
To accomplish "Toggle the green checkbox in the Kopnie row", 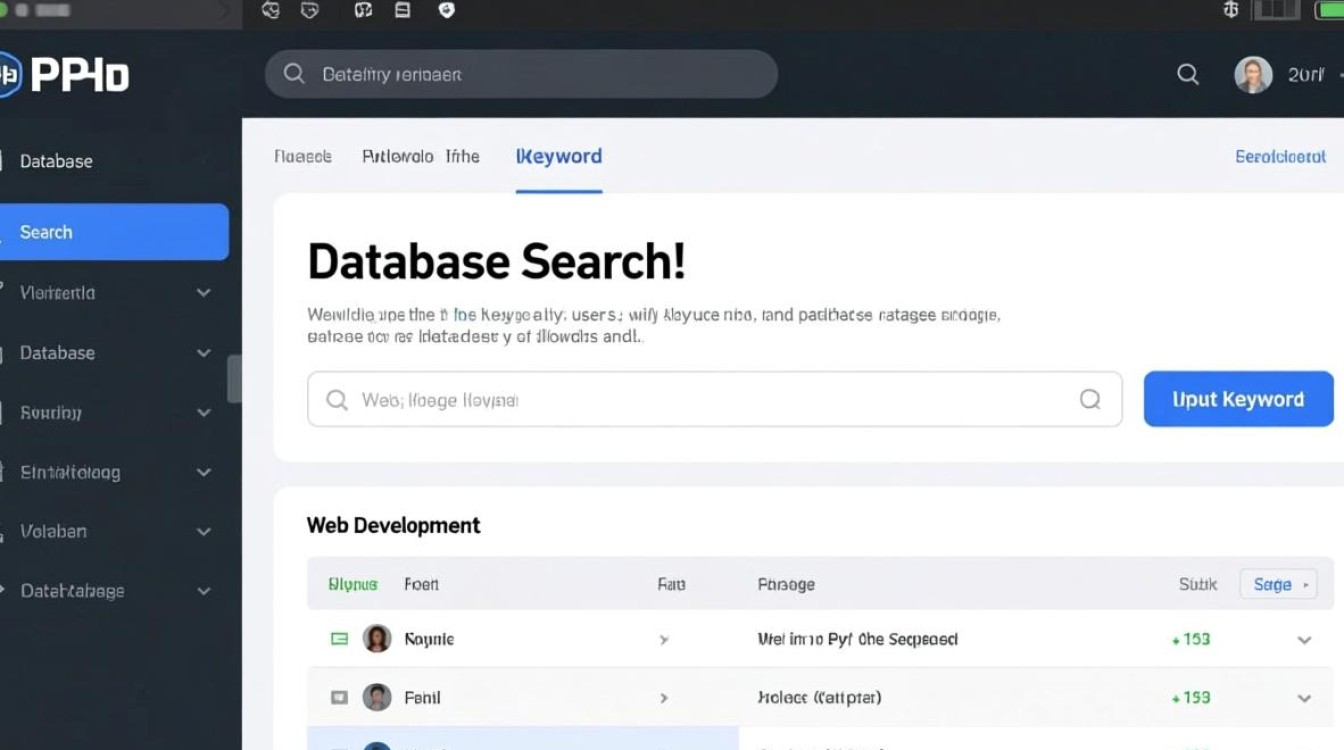I will point(339,639).
